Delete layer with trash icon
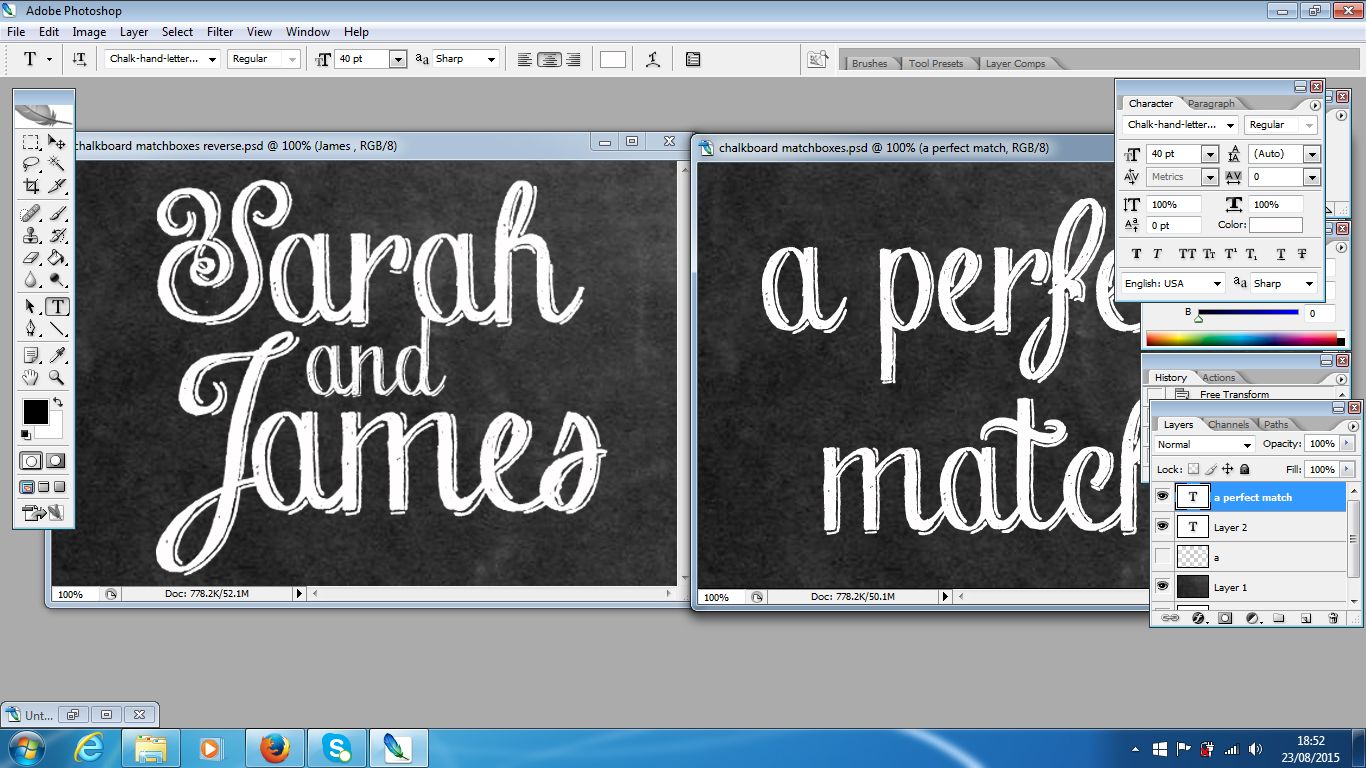This screenshot has height=768, width=1366. (1333, 618)
